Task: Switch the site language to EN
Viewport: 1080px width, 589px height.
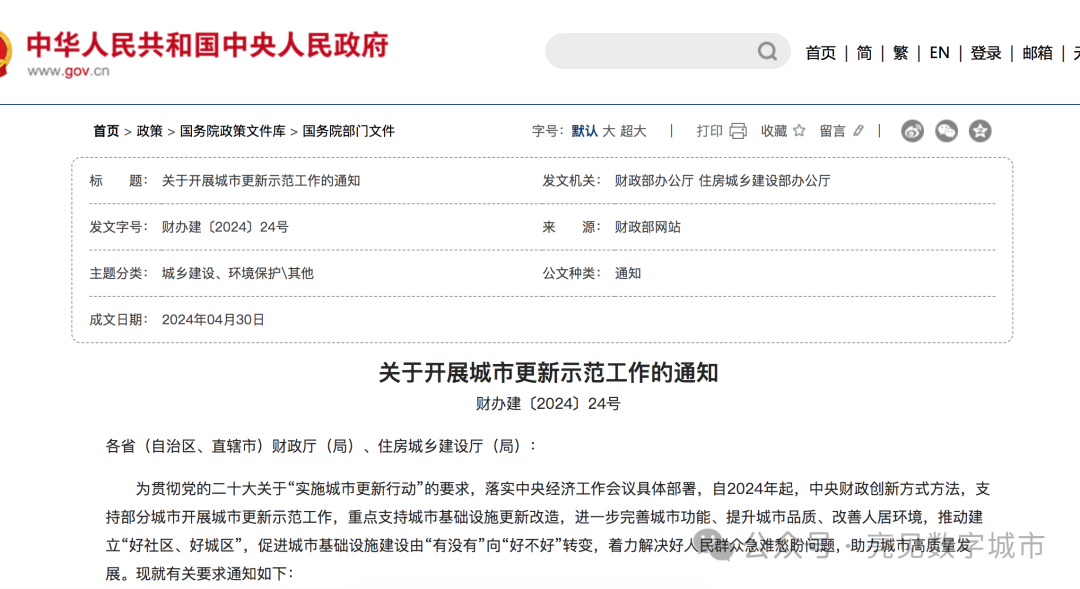Action: click(x=939, y=52)
